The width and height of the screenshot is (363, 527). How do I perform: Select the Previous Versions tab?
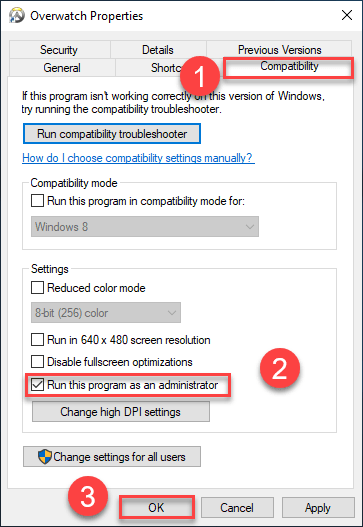pos(279,50)
